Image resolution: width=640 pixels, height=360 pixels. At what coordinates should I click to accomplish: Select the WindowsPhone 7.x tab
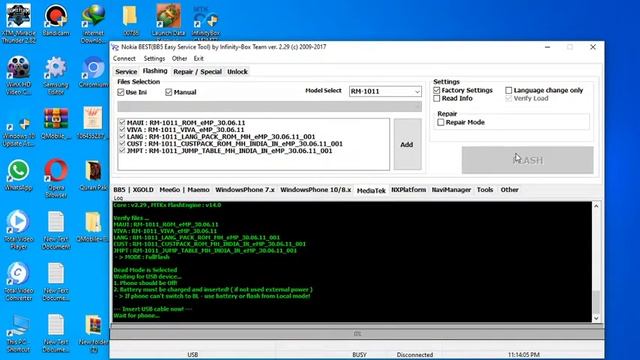pyautogui.click(x=245, y=190)
